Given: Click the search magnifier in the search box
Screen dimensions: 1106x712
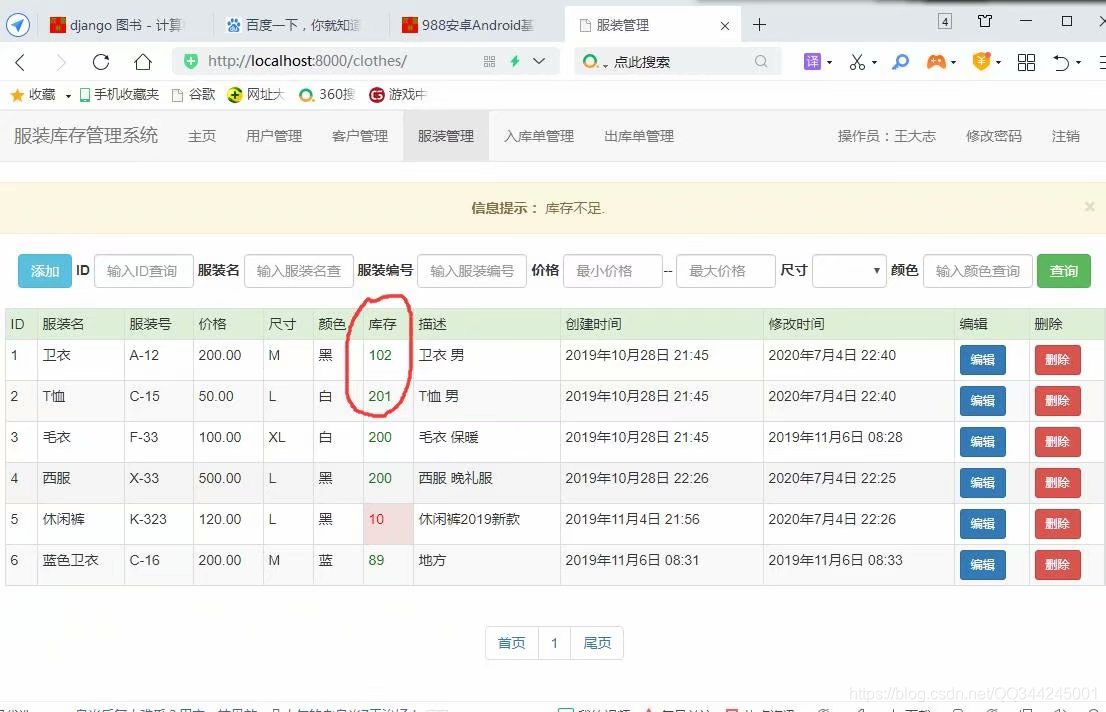Looking at the screenshot, I should (760, 61).
